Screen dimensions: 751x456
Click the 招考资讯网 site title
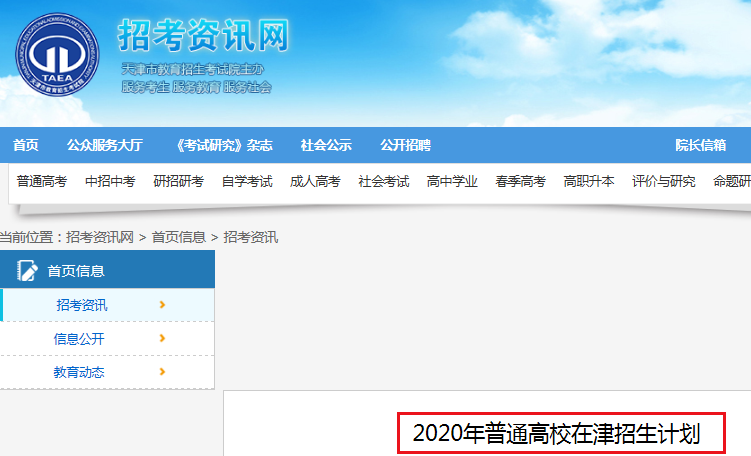click(204, 35)
